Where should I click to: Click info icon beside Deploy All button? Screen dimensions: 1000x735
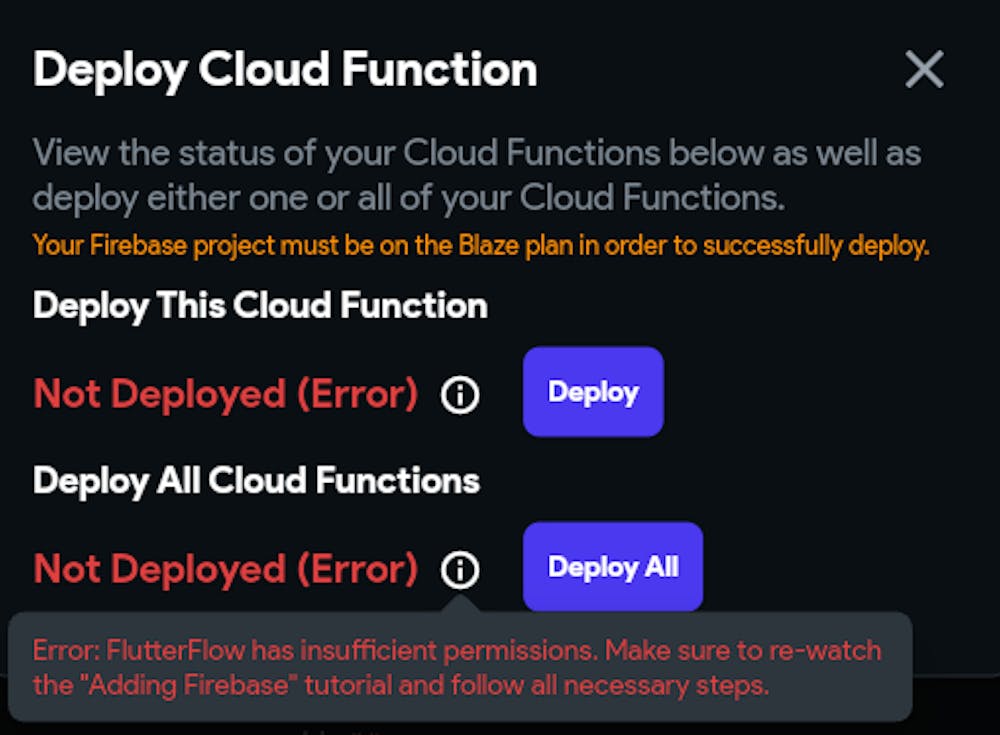(460, 570)
